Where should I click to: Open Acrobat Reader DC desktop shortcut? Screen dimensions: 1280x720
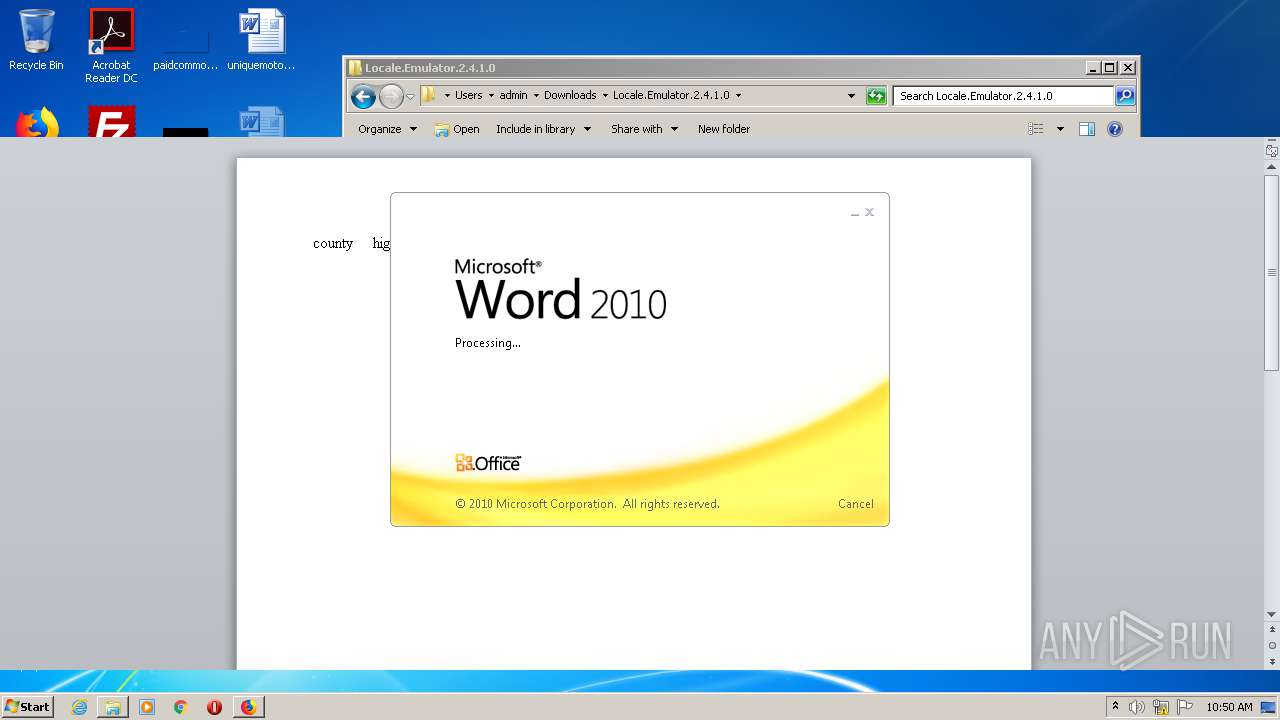click(111, 46)
